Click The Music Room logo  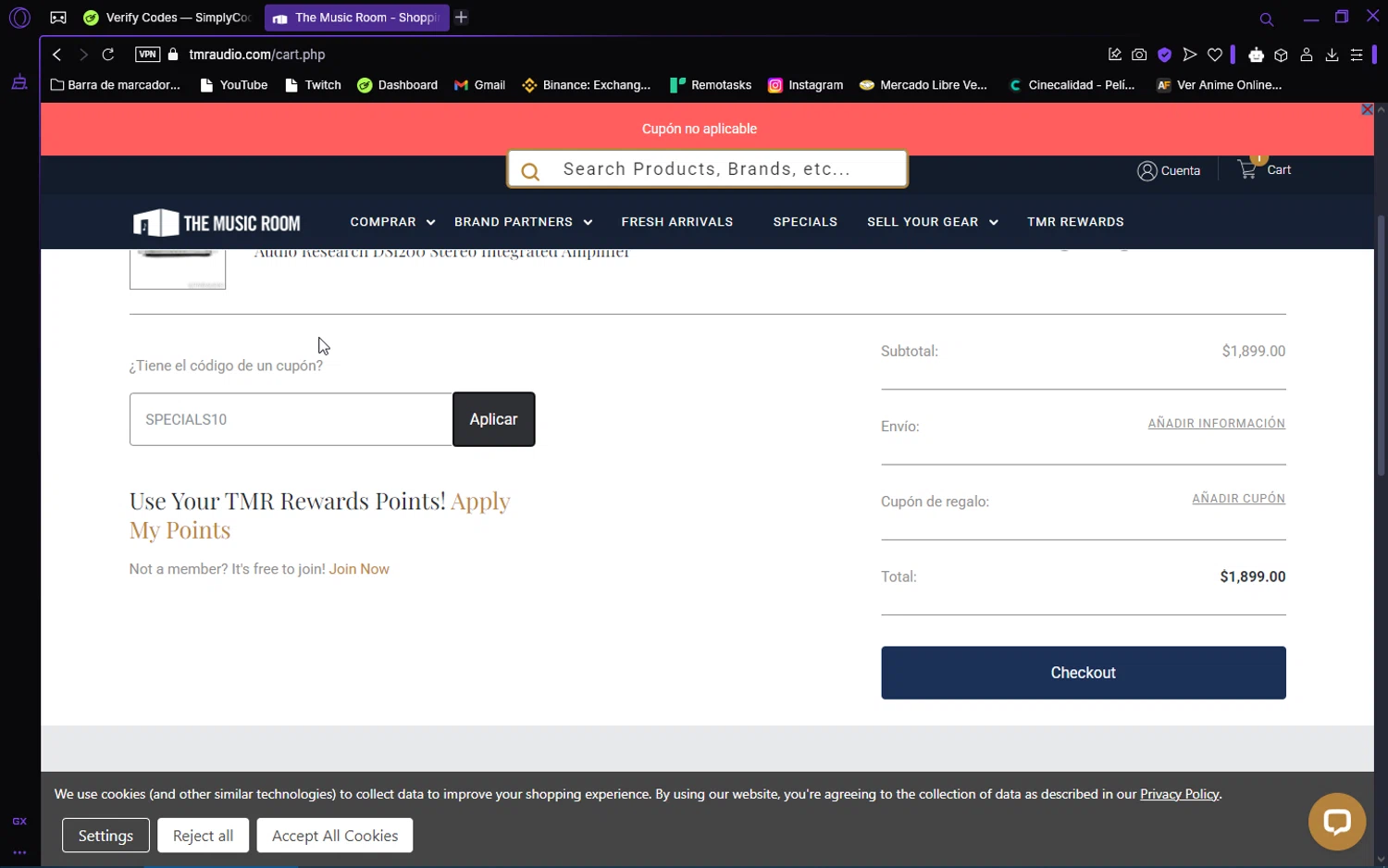coord(217,223)
